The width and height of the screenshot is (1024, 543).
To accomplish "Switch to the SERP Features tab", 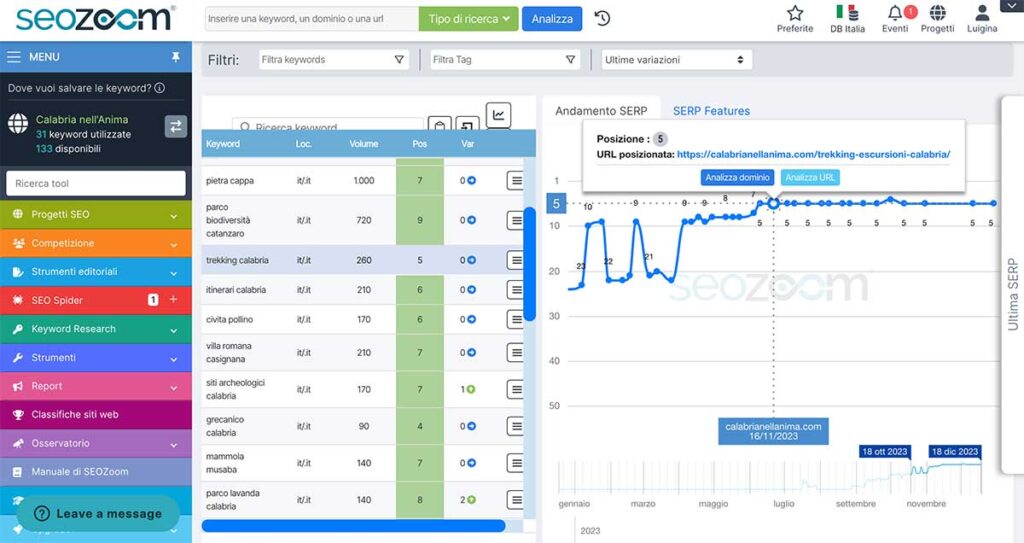I will (711, 111).
